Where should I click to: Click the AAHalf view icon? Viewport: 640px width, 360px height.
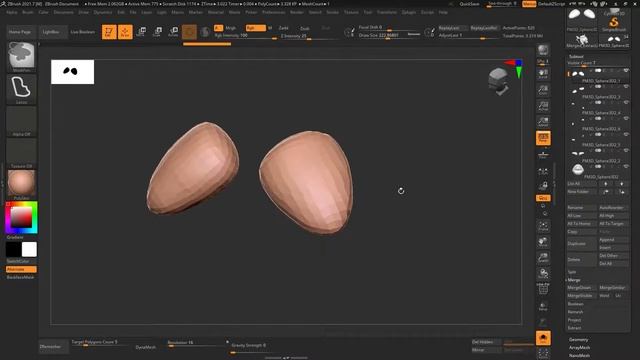[543, 122]
